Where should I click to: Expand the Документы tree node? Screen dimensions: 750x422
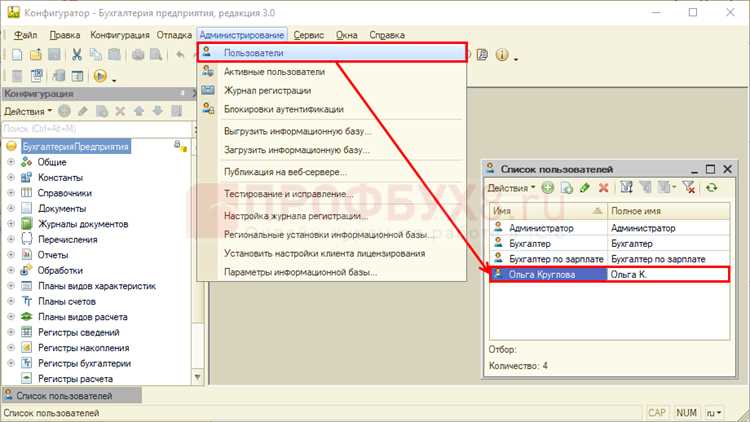coord(11,208)
